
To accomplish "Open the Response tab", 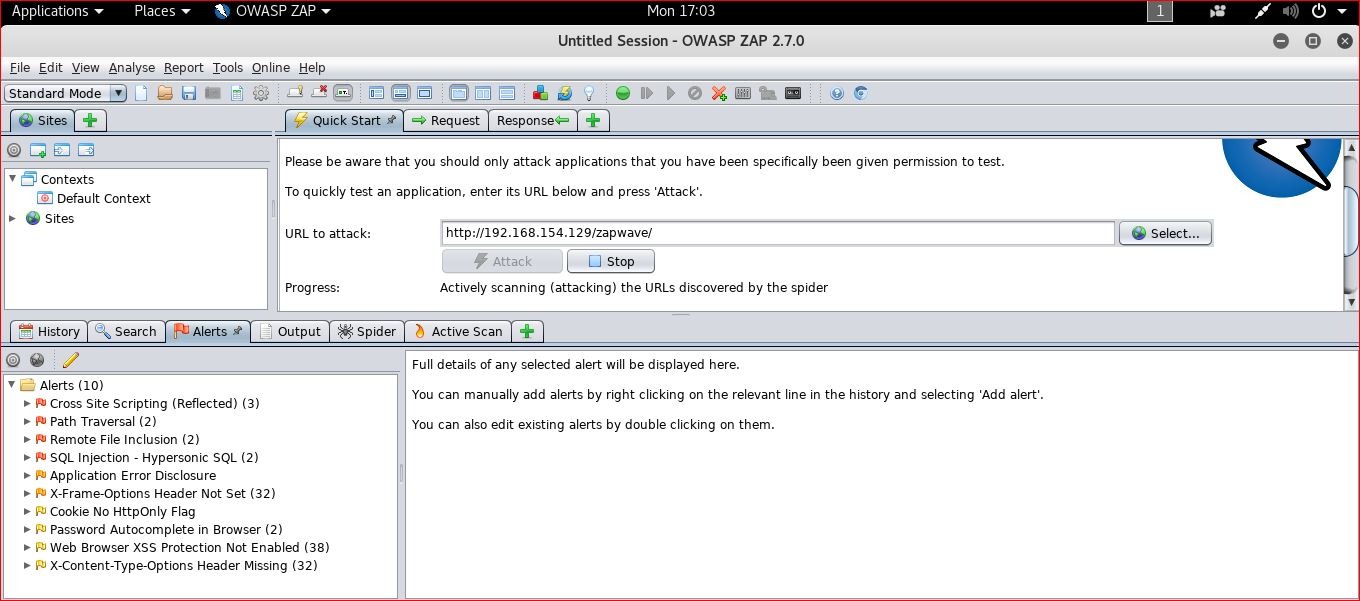I will [533, 120].
